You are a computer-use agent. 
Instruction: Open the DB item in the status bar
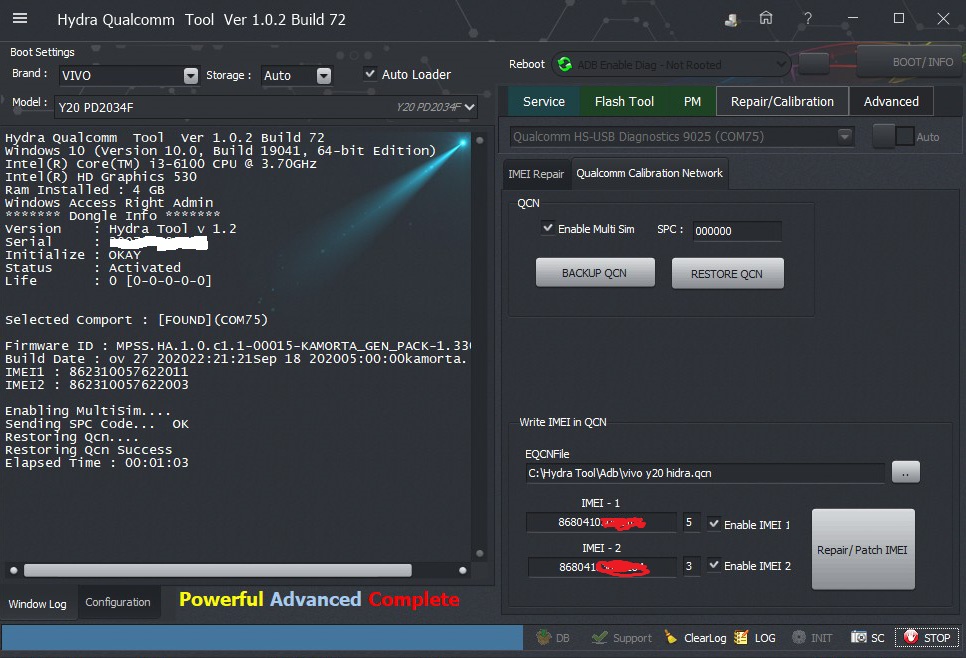pyautogui.click(x=553, y=638)
